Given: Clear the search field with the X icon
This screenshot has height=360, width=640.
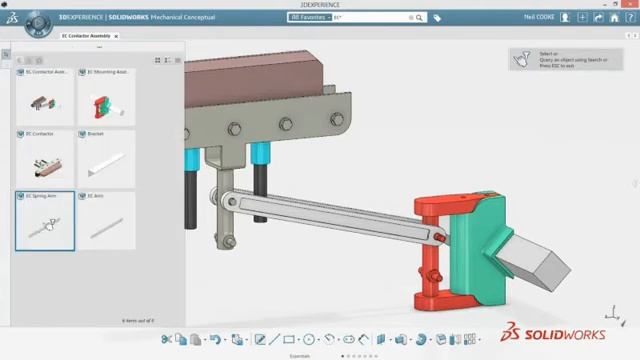Looking at the screenshot, I should [x=411, y=18].
